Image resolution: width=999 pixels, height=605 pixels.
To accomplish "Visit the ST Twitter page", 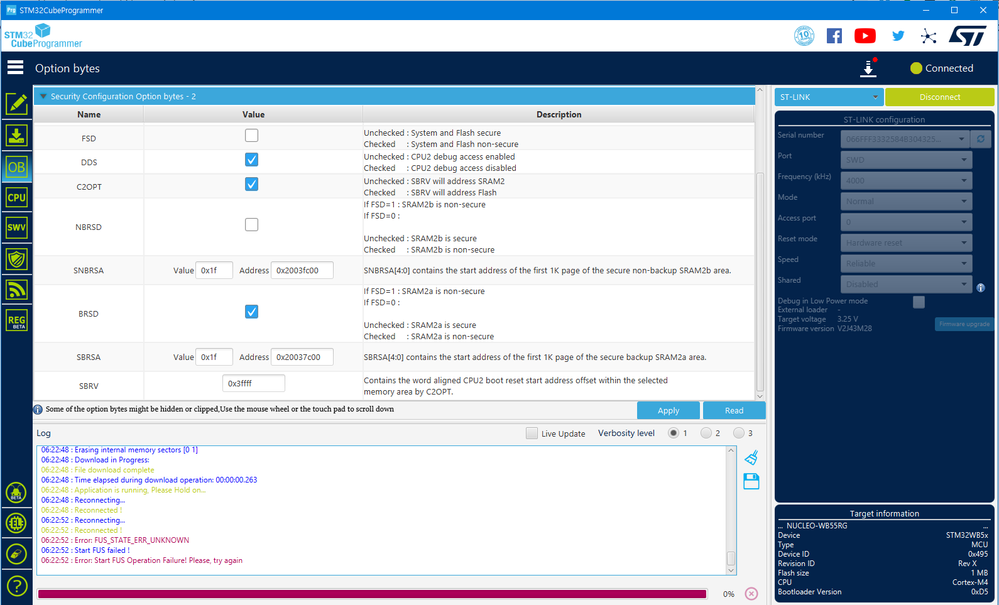I will click(x=898, y=36).
